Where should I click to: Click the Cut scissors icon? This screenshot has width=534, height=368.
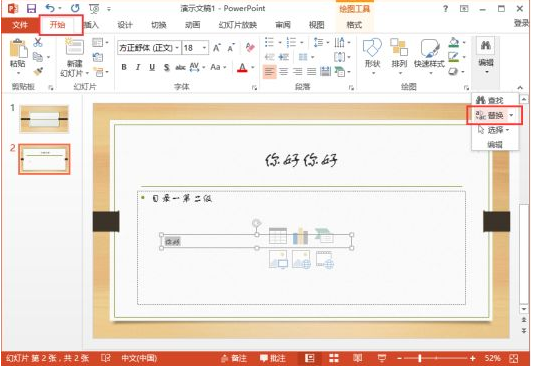(x=38, y=42)
